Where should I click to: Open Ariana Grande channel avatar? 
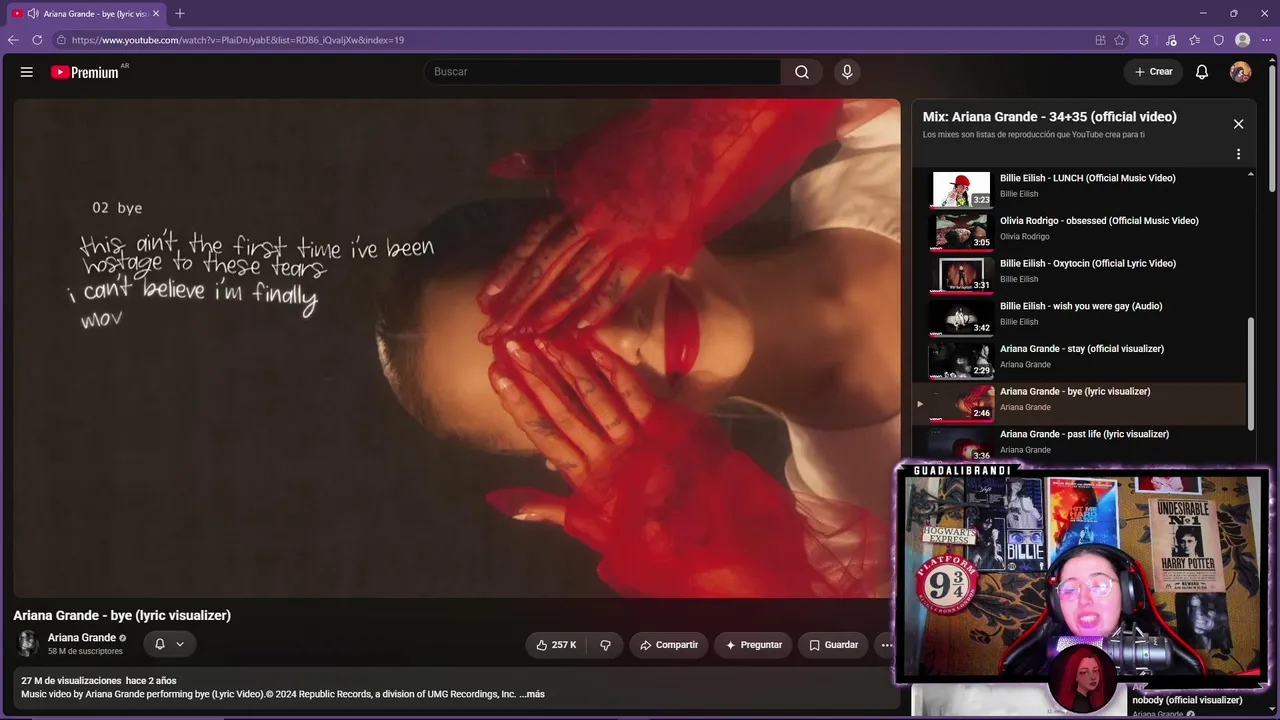[x=28, y=643]
